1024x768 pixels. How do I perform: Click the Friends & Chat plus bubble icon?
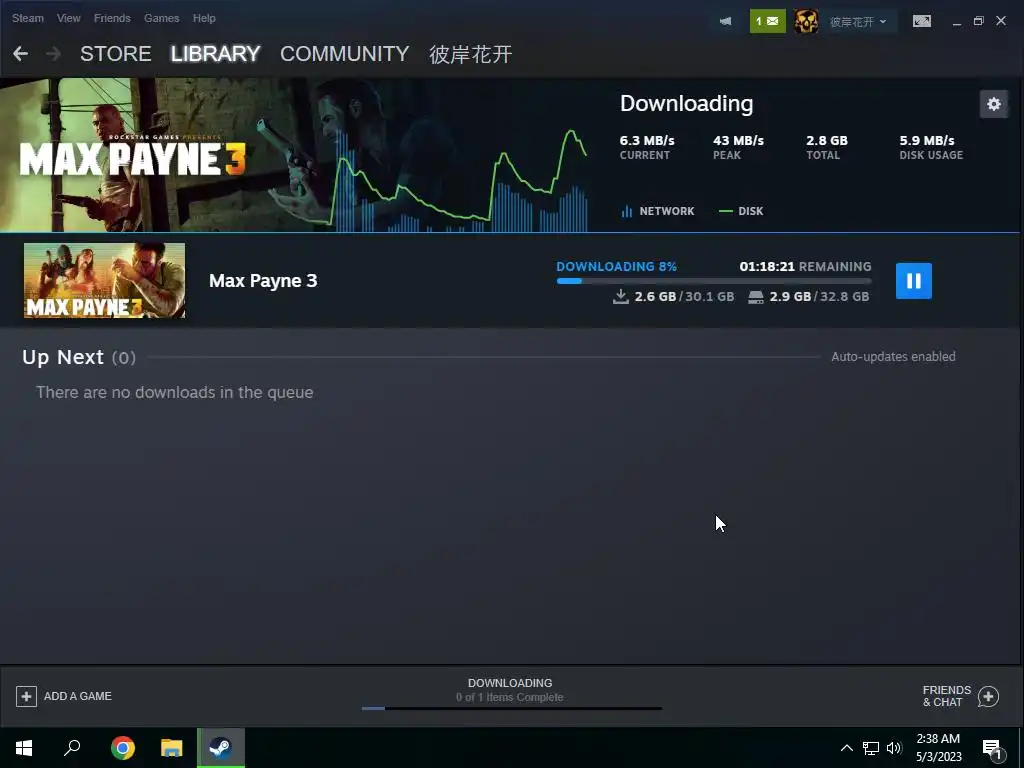[x=988, y=696]
